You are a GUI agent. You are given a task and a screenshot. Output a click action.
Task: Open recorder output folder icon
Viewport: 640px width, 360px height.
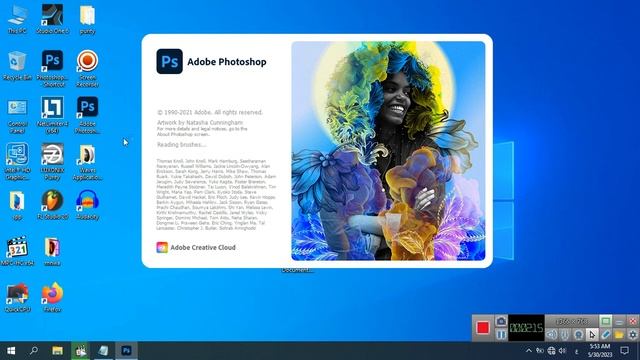(x=619, y=334)
